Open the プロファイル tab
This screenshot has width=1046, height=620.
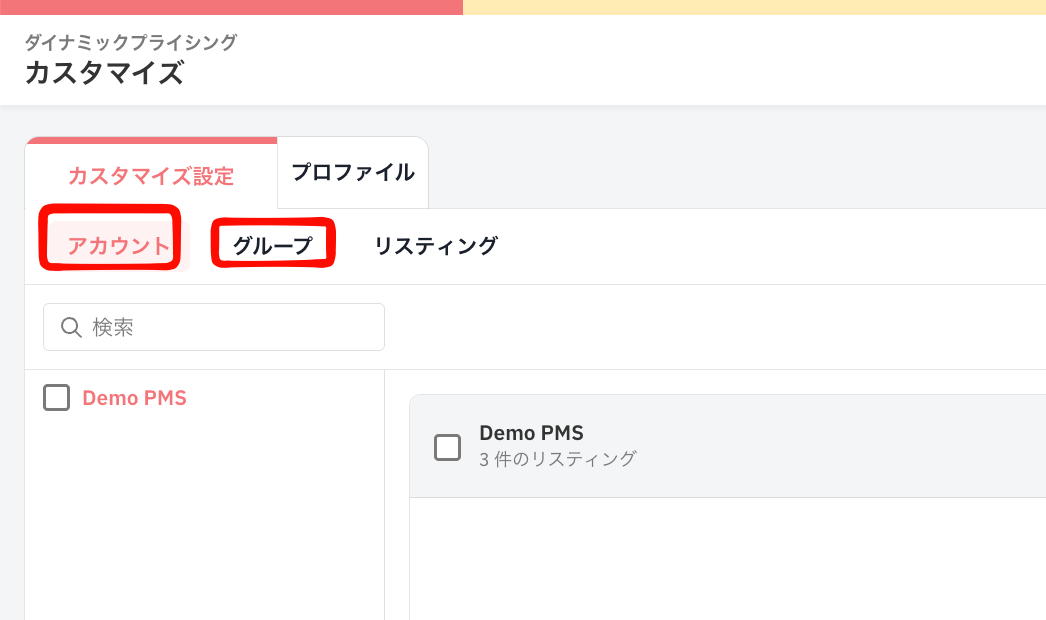(353, 172)
